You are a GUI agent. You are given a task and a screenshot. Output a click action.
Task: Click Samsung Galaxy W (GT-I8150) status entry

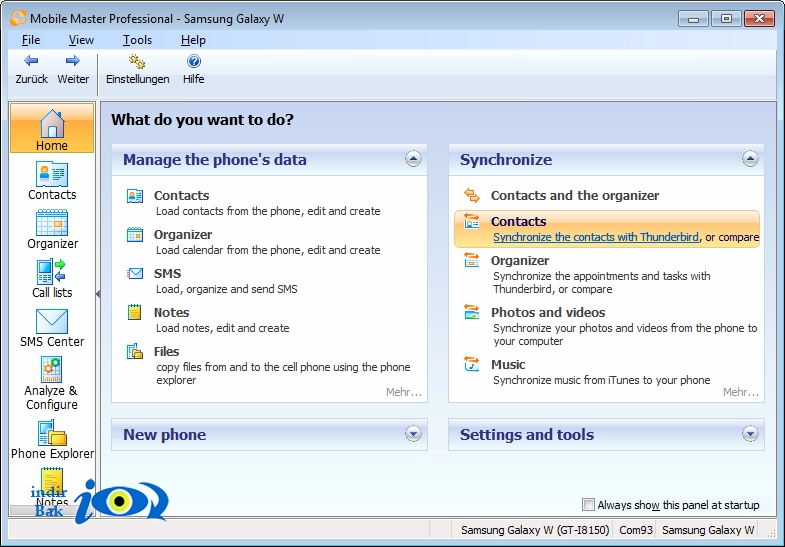coord(535,530)
